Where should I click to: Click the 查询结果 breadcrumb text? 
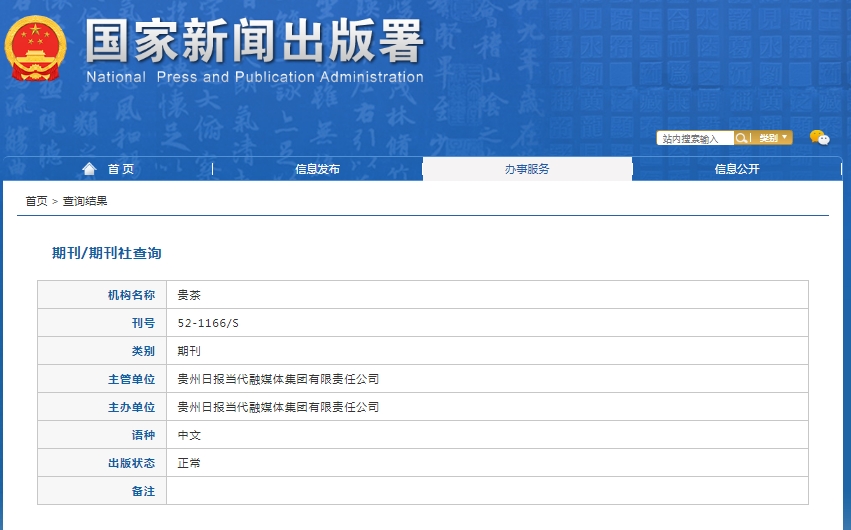point(85,201)
